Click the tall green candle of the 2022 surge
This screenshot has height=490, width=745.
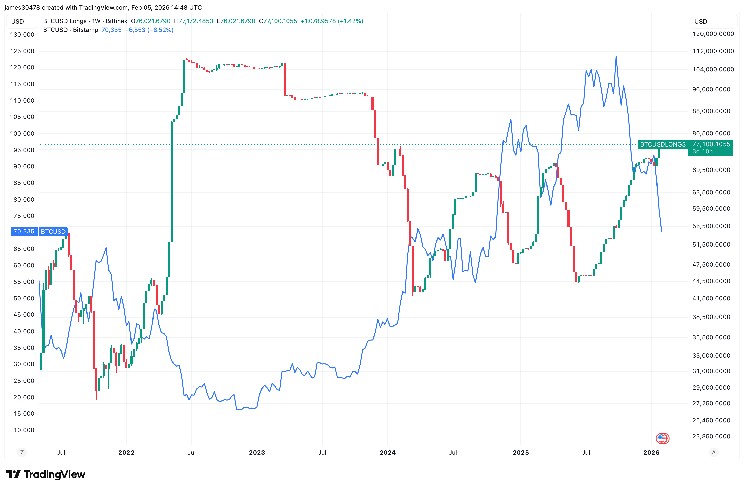172,180
